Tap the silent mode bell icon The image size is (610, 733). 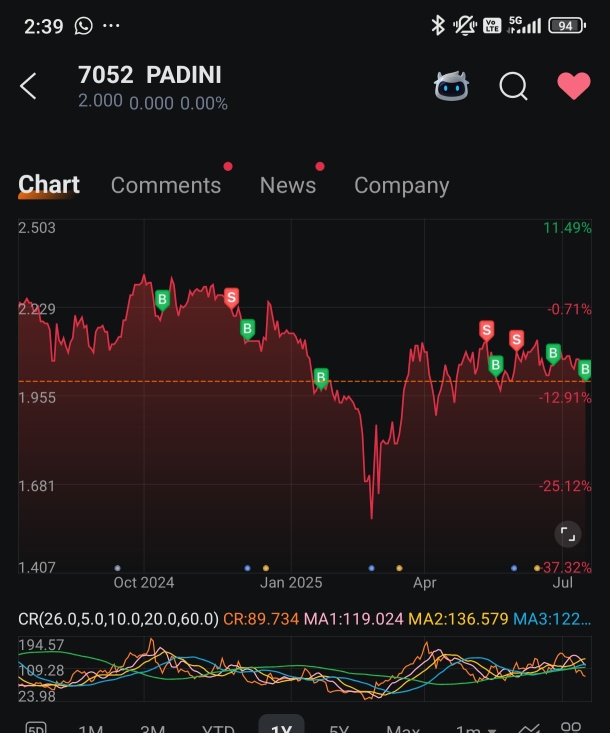click(465, 25)
